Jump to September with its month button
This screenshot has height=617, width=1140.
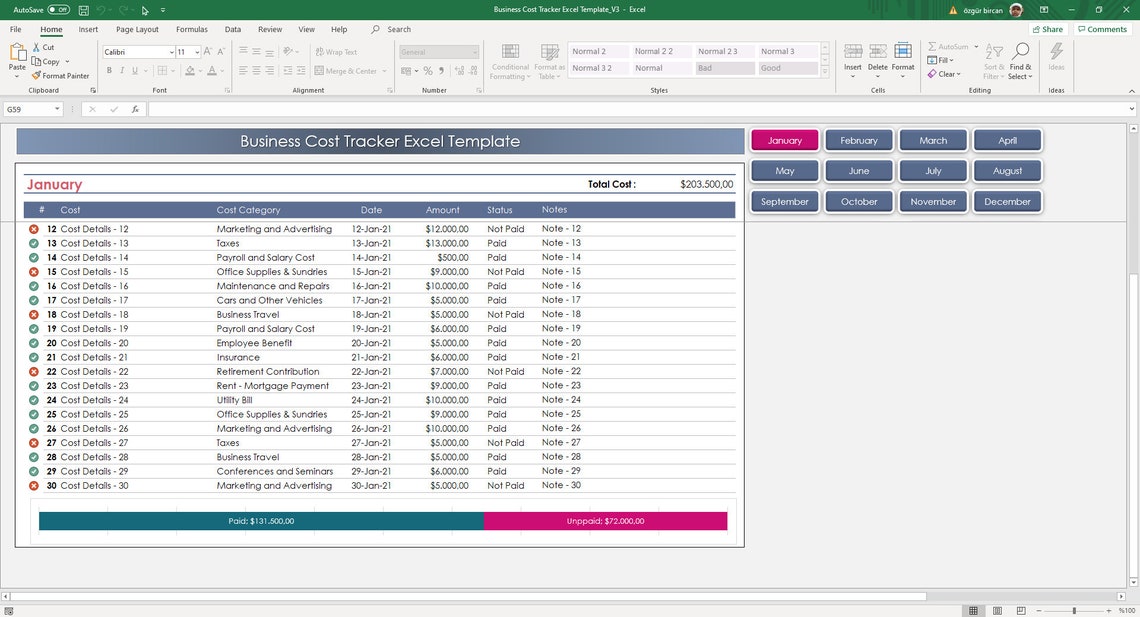(x=784, y=201)
